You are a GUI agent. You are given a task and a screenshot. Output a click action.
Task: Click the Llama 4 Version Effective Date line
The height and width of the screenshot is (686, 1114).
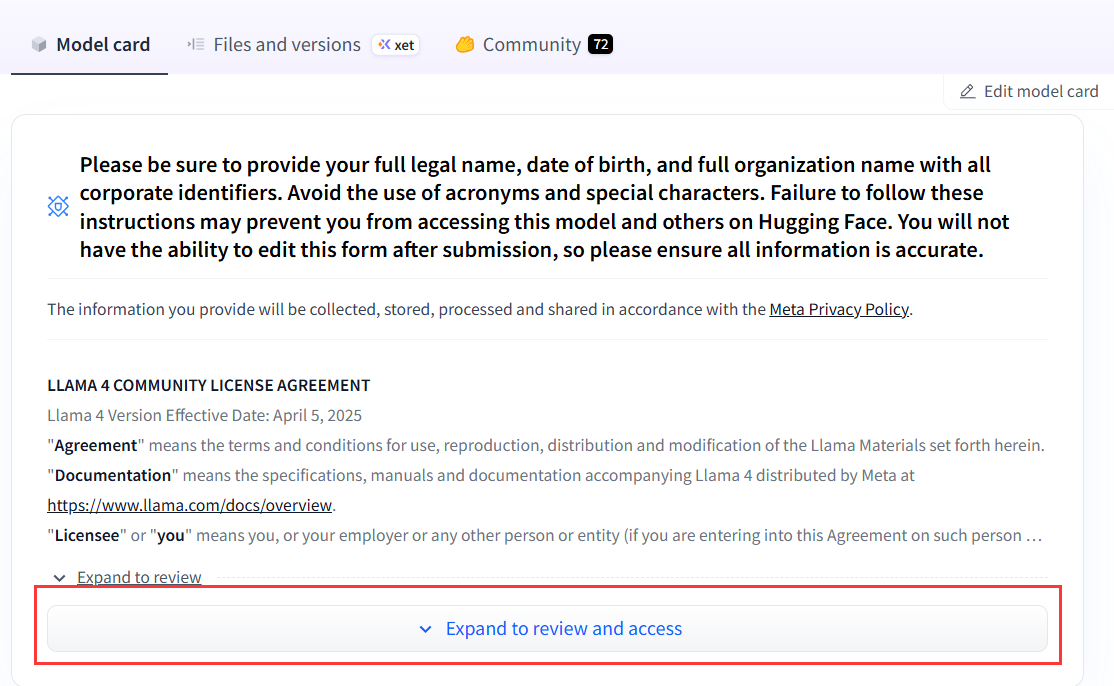point(205,415)
